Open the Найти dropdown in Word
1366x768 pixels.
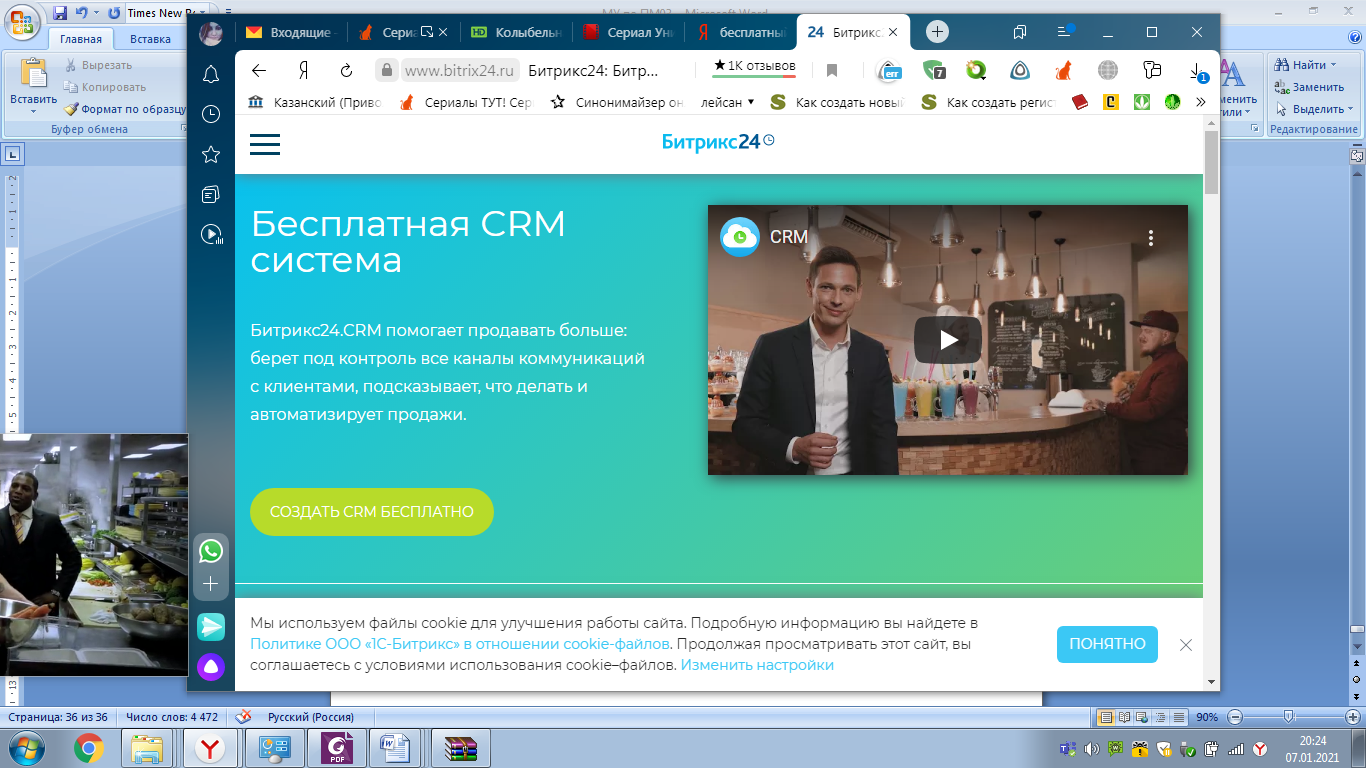tap(1307, 65)
